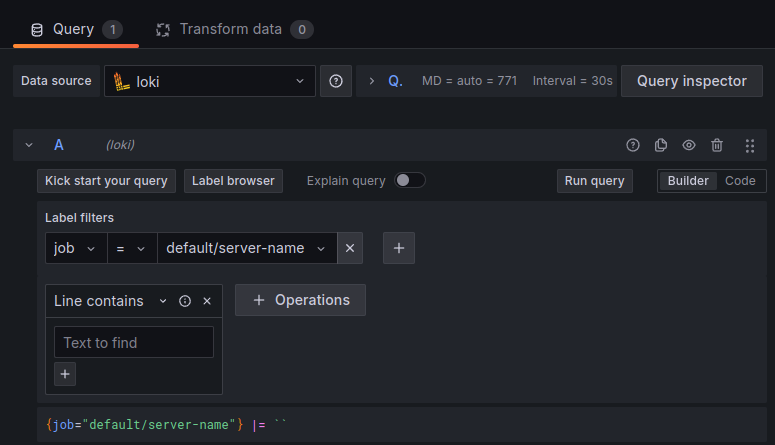The image size is (775, 445).
Task: Remove the Line contains operation
Action: pyautogui.click(x=207, y=301)
